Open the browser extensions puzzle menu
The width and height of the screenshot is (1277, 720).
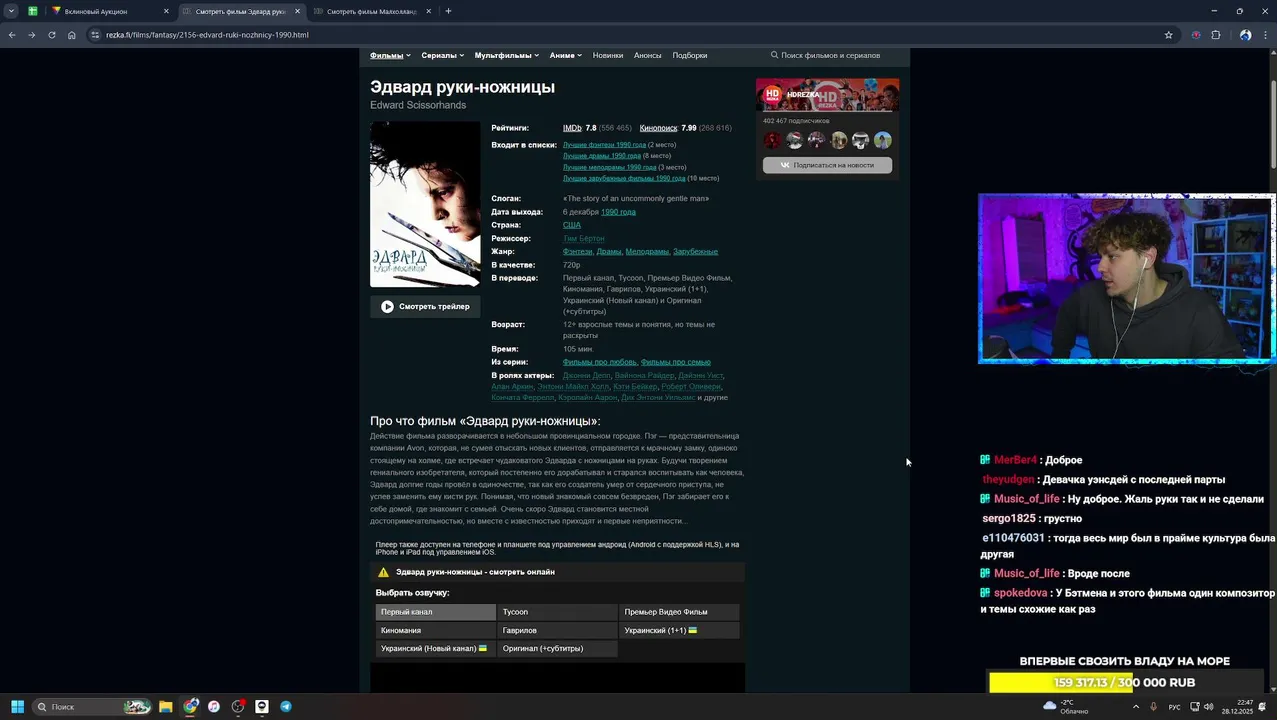coord(1216,35)
